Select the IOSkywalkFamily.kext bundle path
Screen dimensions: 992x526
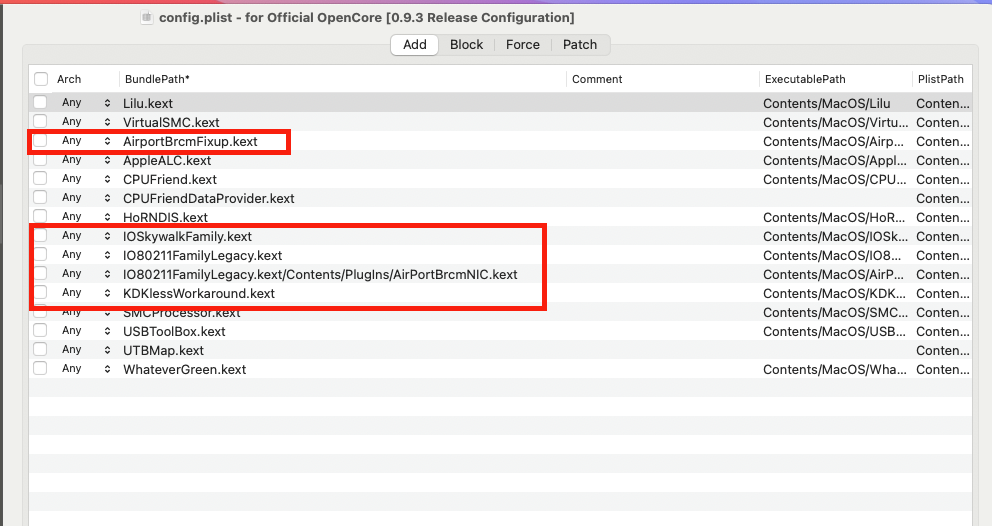(x=187, y=236)
